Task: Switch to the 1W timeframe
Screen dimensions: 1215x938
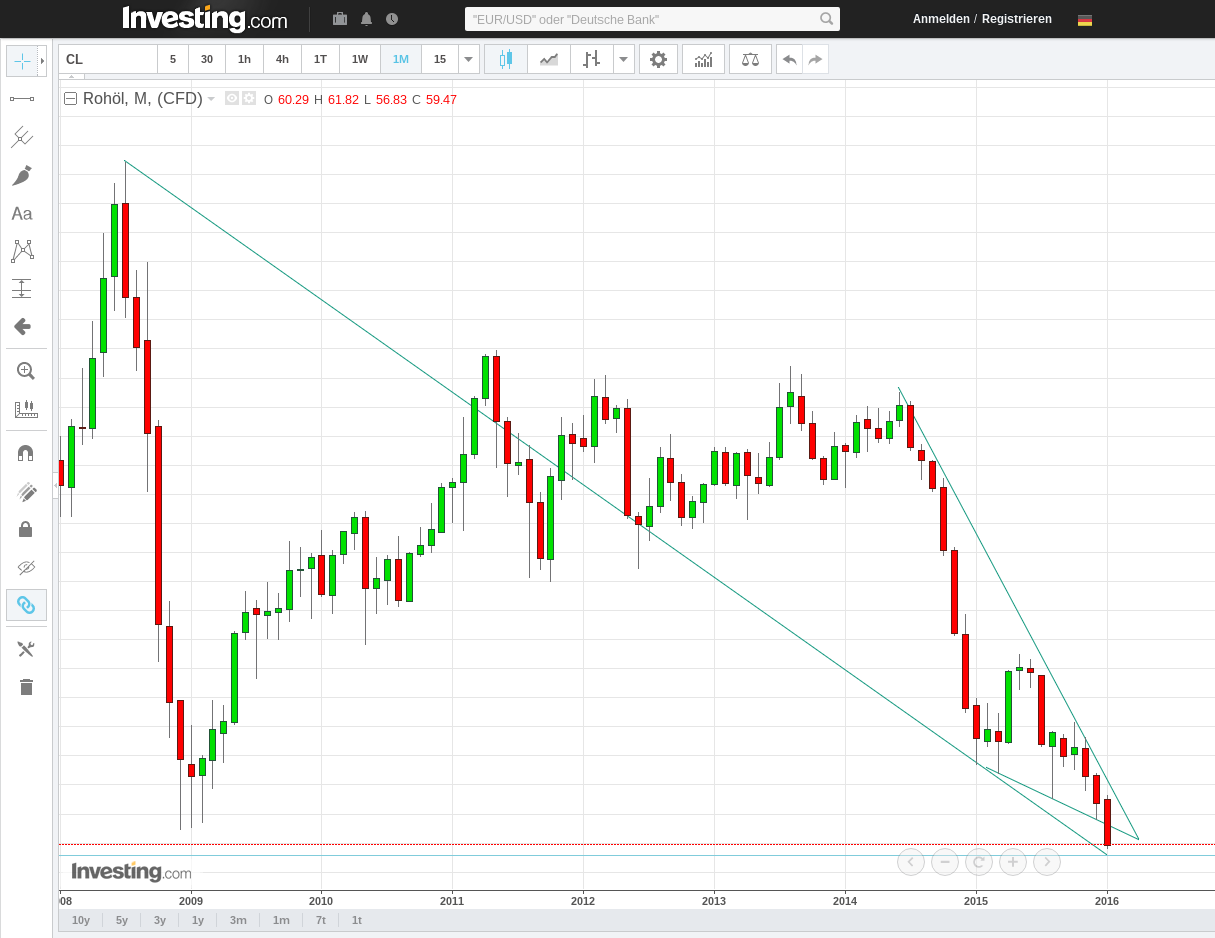Action: click(x=359, y=59)
